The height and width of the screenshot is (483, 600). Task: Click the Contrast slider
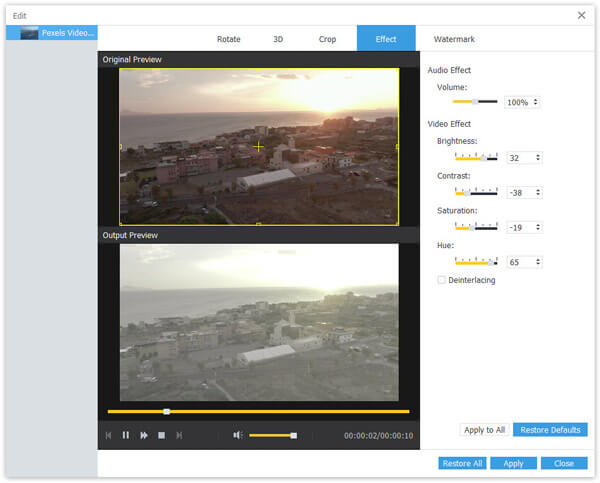point(476,192)
